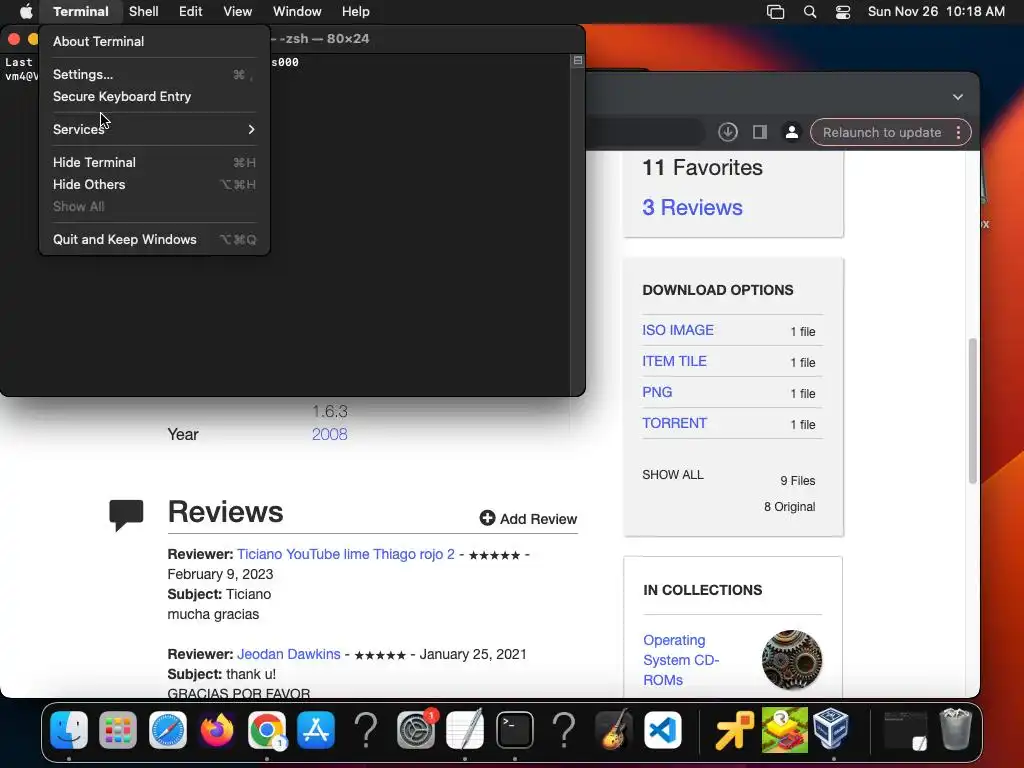Expand the Services submenu

(154, 129)
